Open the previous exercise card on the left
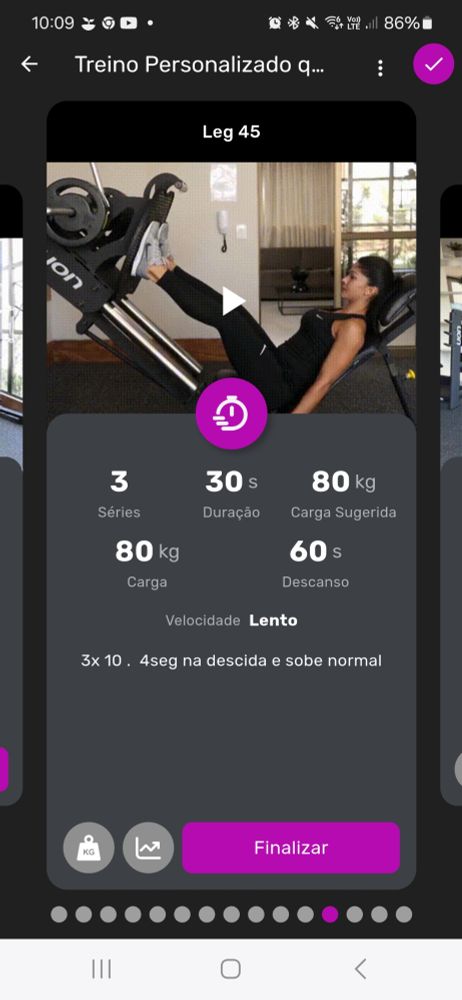This screenshot has height=1000, width=462. [11, 497]
